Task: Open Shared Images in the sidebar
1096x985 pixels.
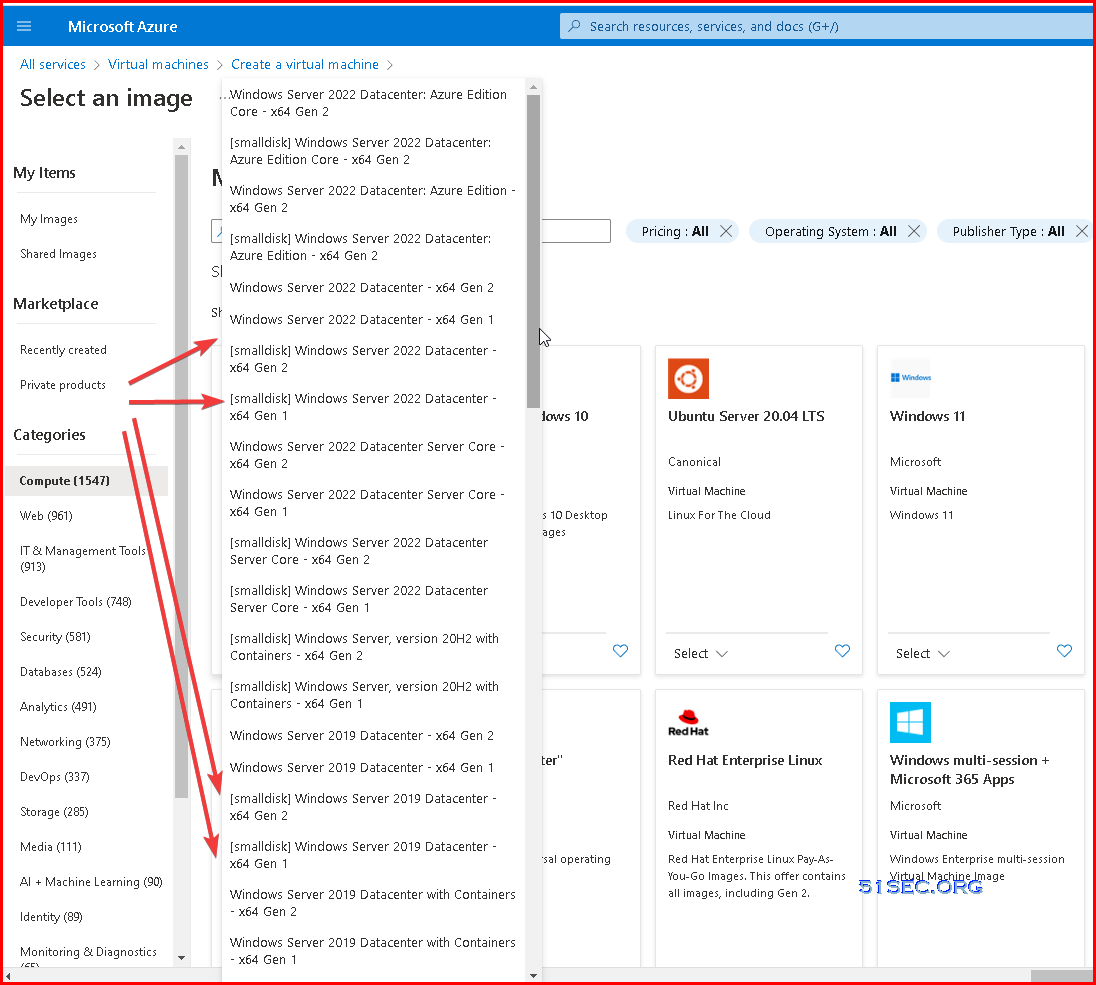Action: [x=59, y=254]
